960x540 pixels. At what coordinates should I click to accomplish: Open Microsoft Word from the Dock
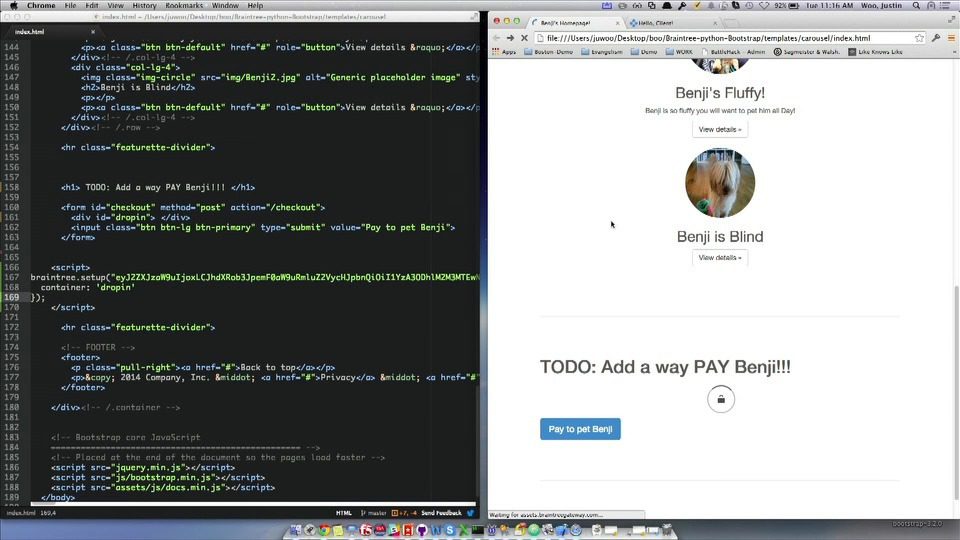[436, 530]
